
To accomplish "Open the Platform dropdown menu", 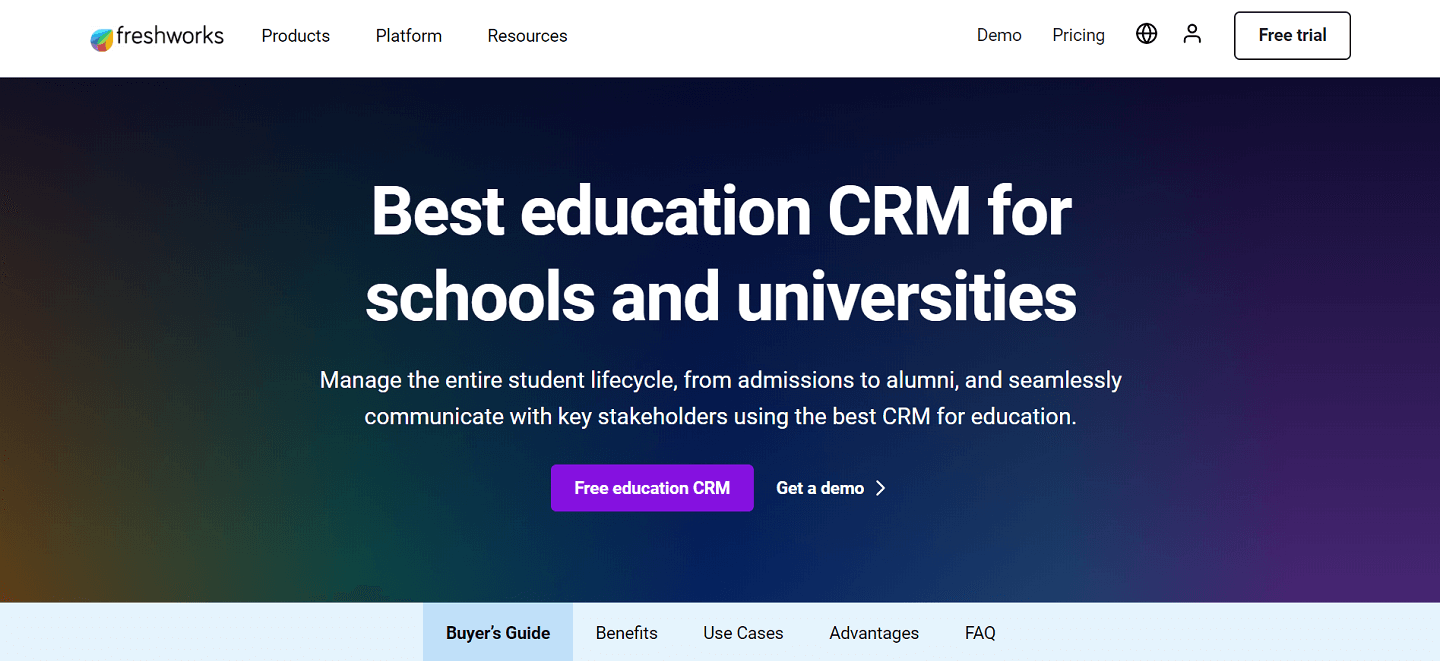I will (408, 35).
